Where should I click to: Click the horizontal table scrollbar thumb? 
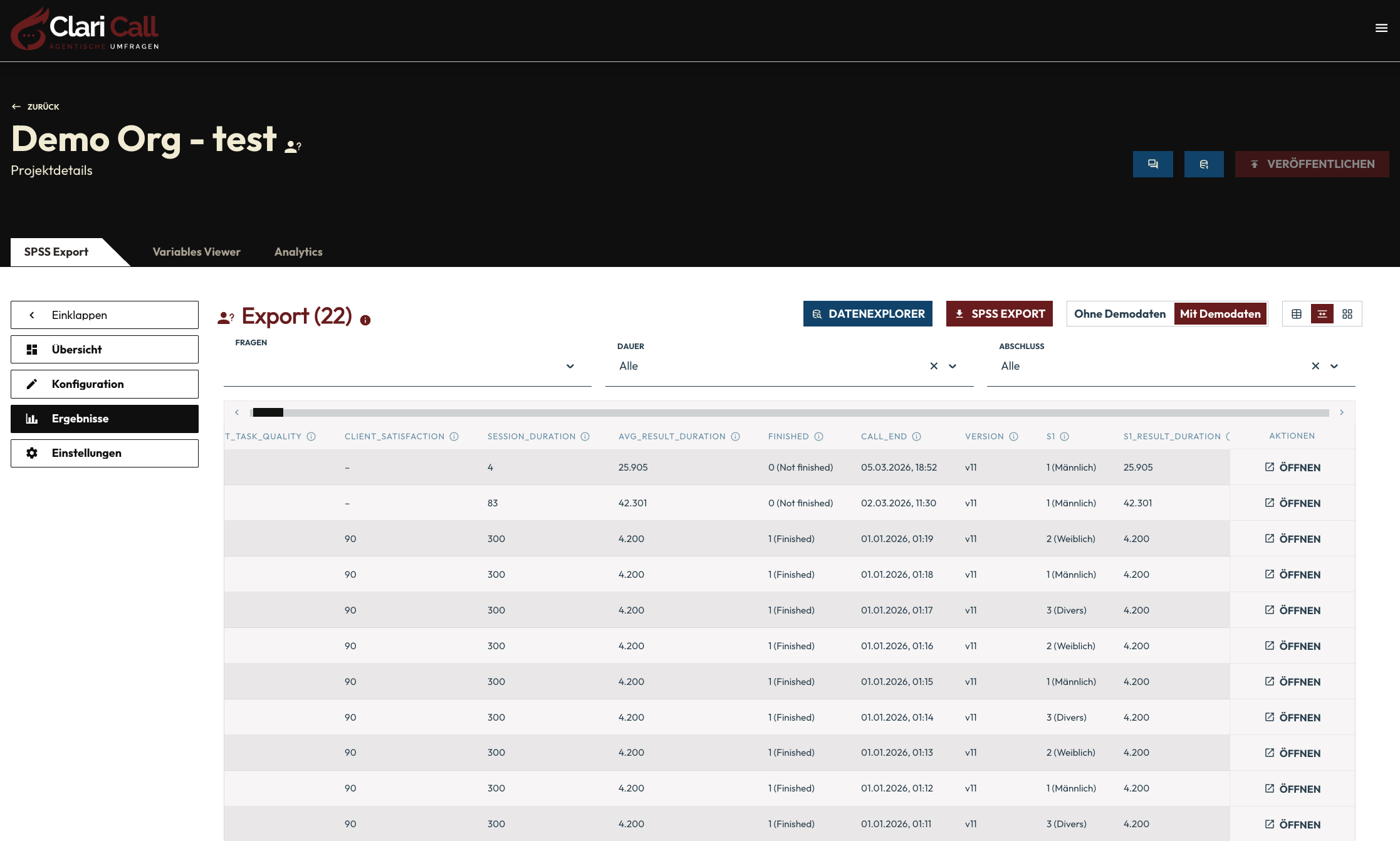coord(268,412)
